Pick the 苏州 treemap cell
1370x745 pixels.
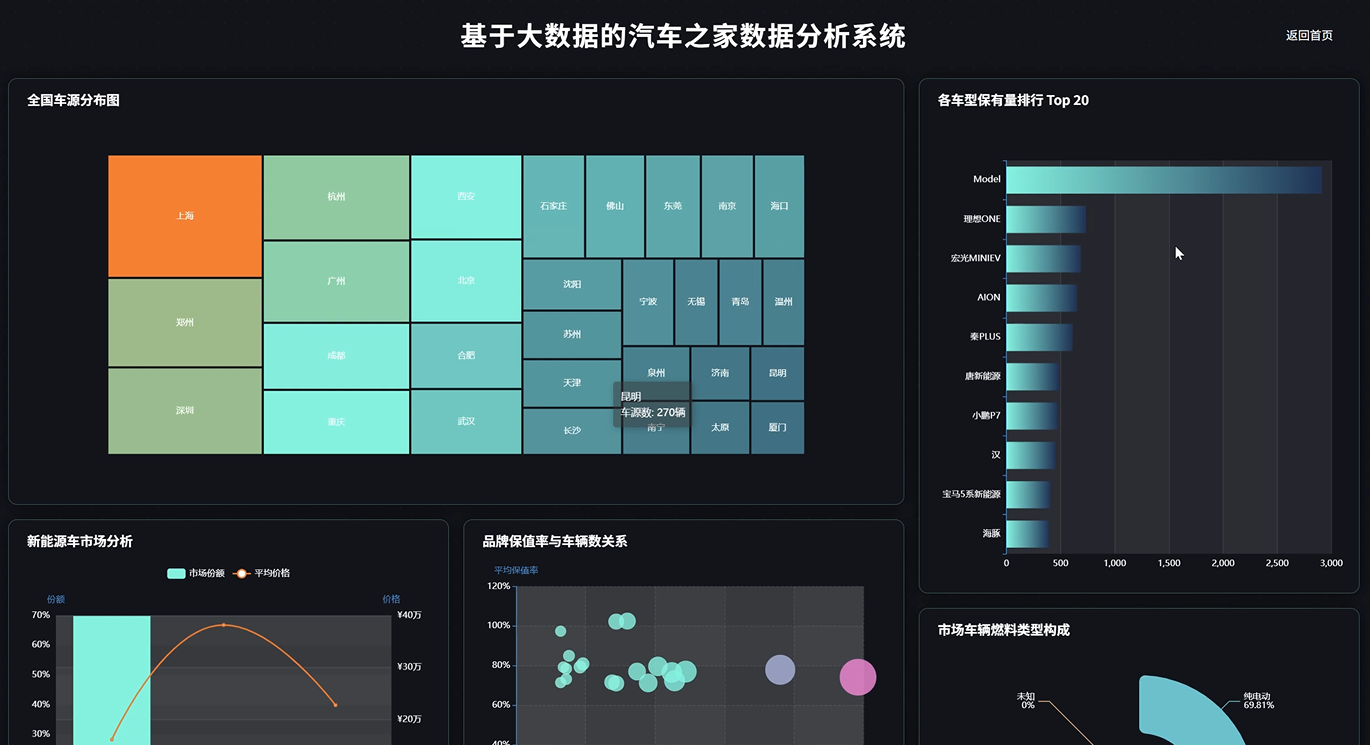click(572, 335)
